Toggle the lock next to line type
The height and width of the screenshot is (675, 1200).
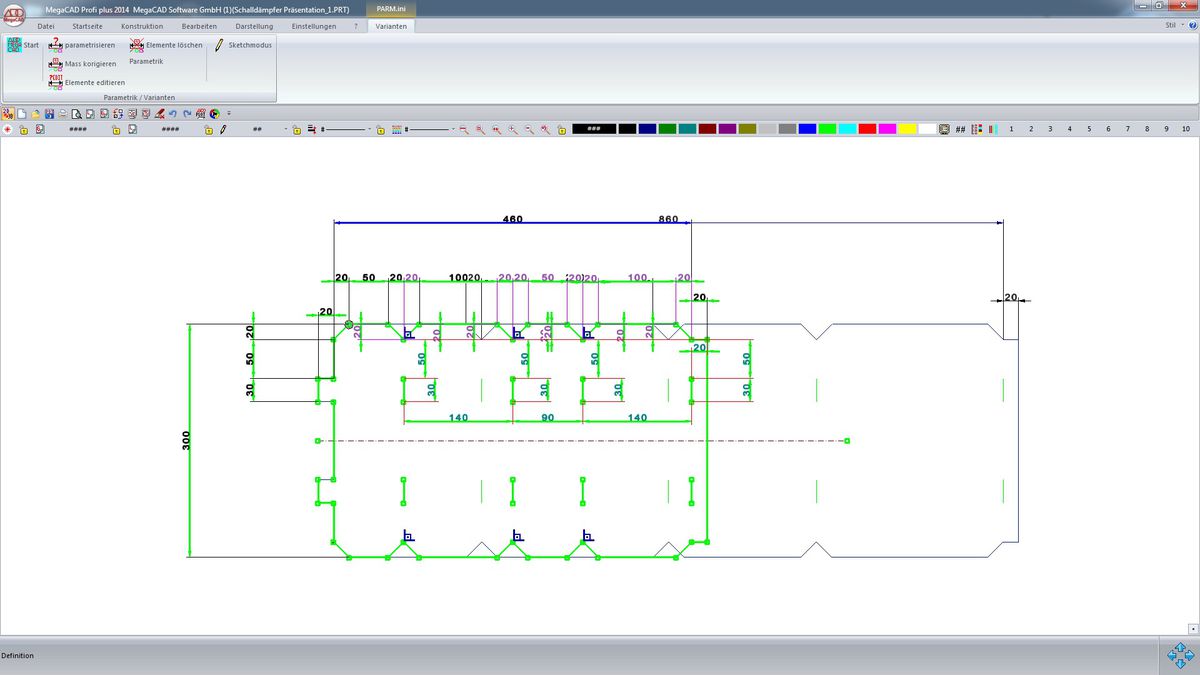tap(297, 130)
